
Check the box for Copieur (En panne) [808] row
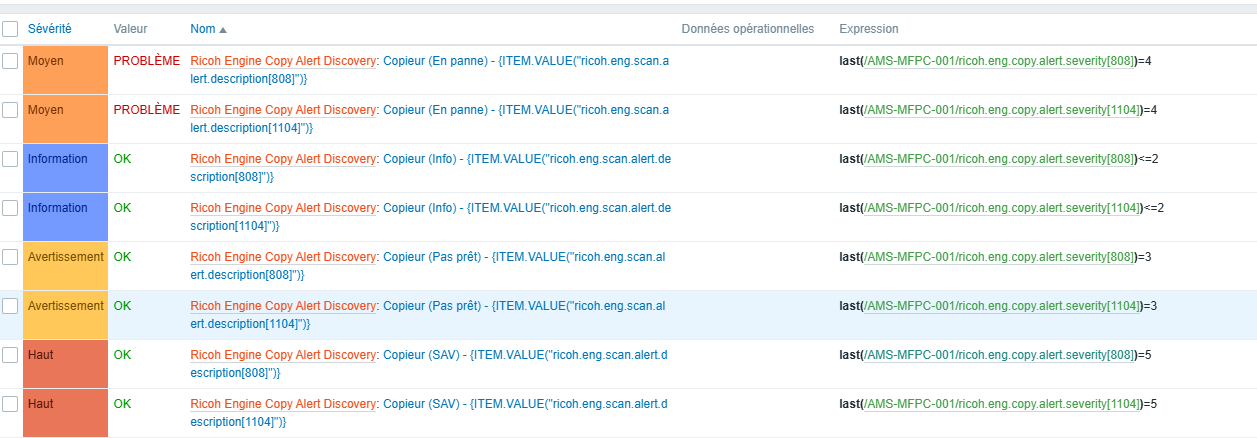10,61
